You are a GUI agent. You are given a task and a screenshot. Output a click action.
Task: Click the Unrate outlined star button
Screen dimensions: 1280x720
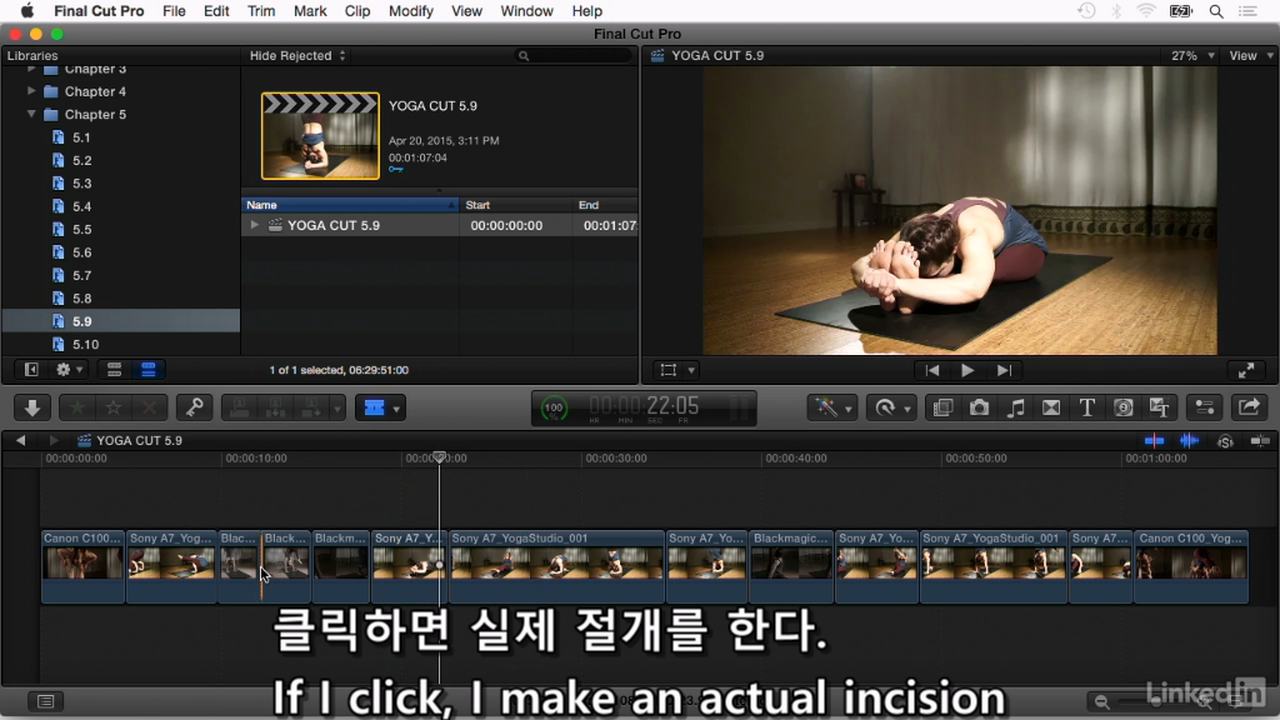pos(113,407)
